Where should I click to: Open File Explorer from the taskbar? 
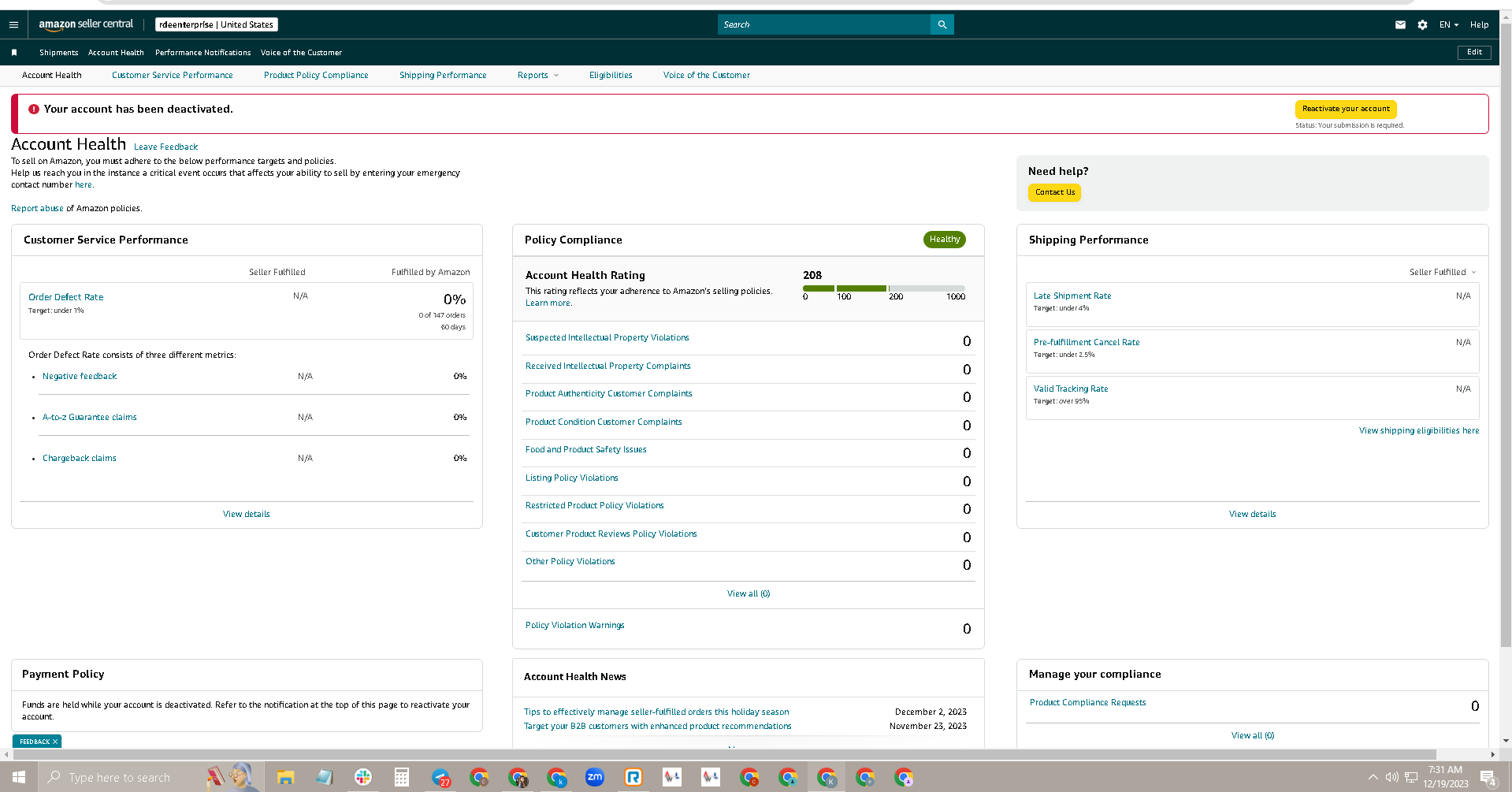tap(285, 778)
